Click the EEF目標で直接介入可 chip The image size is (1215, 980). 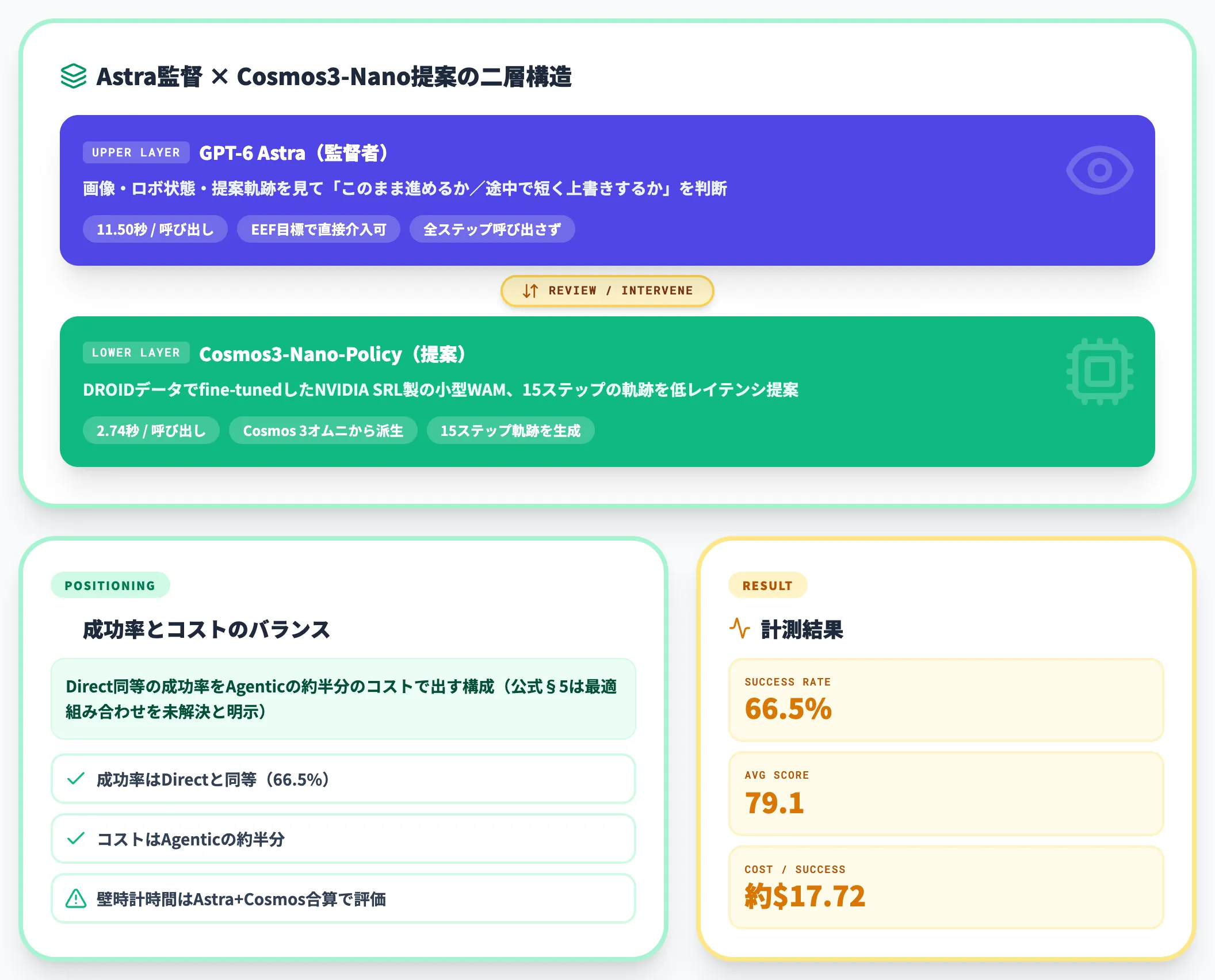point(319,229)
